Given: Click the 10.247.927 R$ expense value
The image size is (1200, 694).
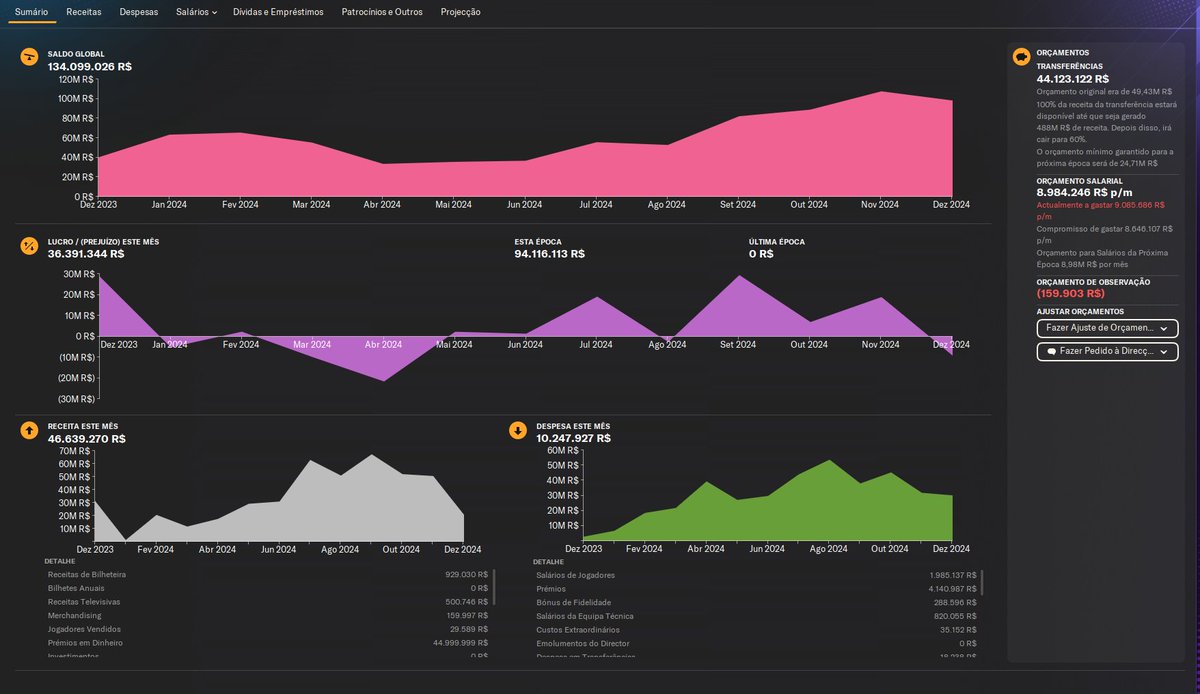Looking at the screenshot, I should pyautogui.click(x=574, y=438).
